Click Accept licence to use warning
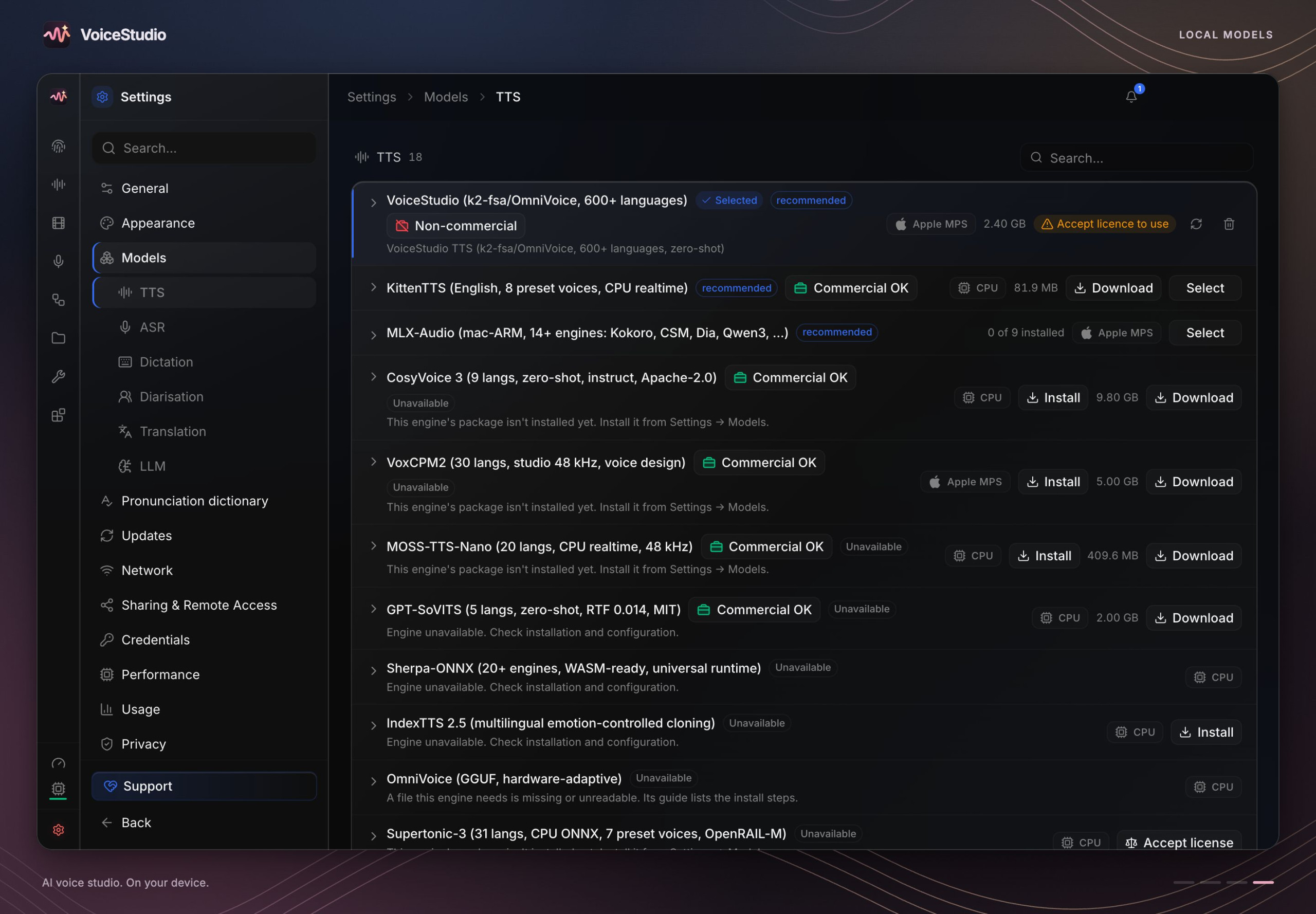 coord(1105,224)
